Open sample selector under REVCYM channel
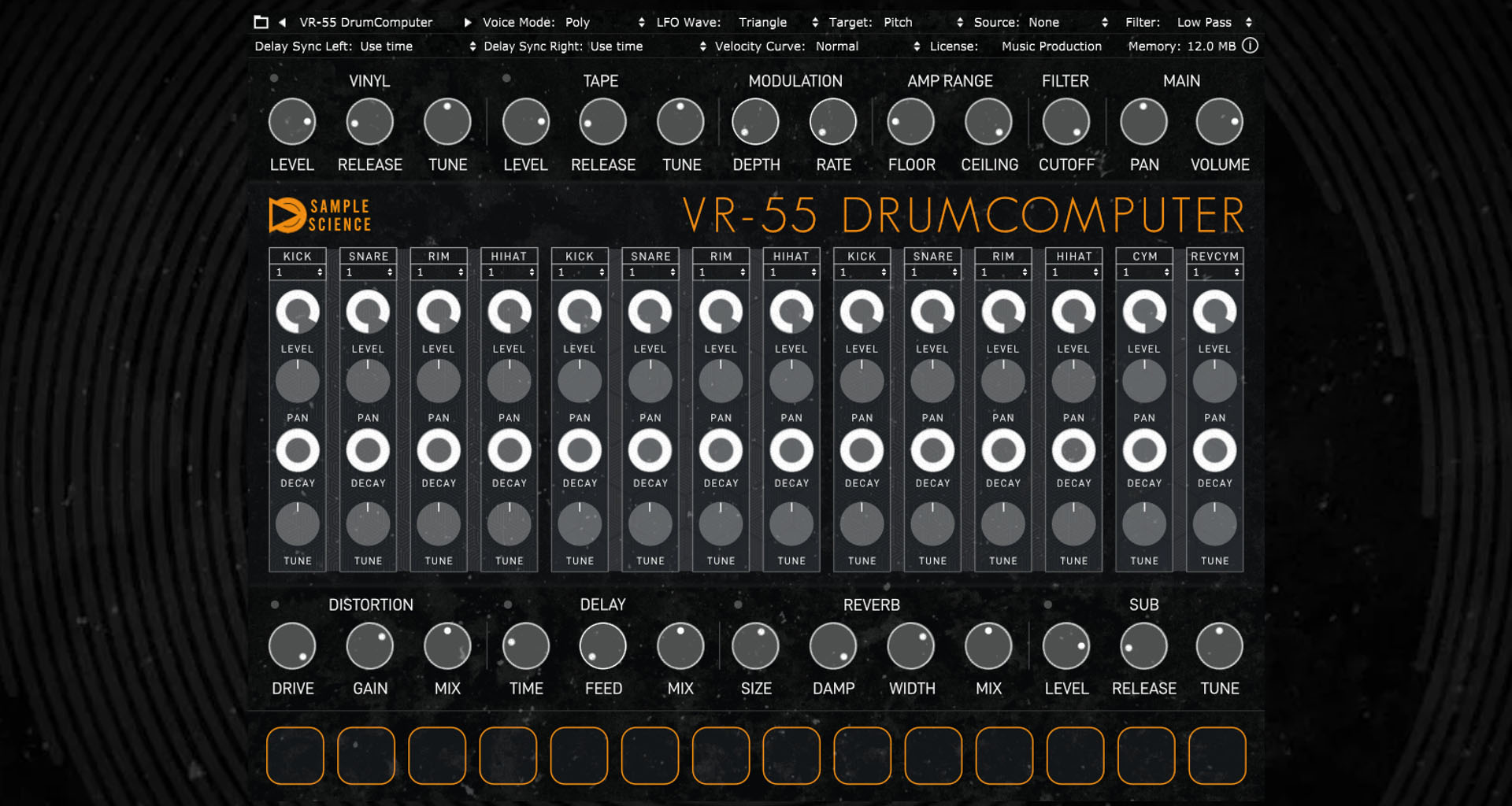The height and width of the screenshot is (806, 1512). click(1215, 272)
